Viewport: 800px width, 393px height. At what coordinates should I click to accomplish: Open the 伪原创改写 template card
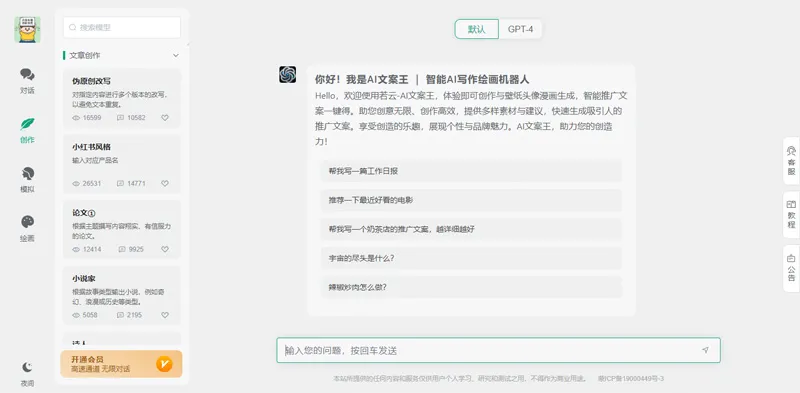click(x=122, y=98)
